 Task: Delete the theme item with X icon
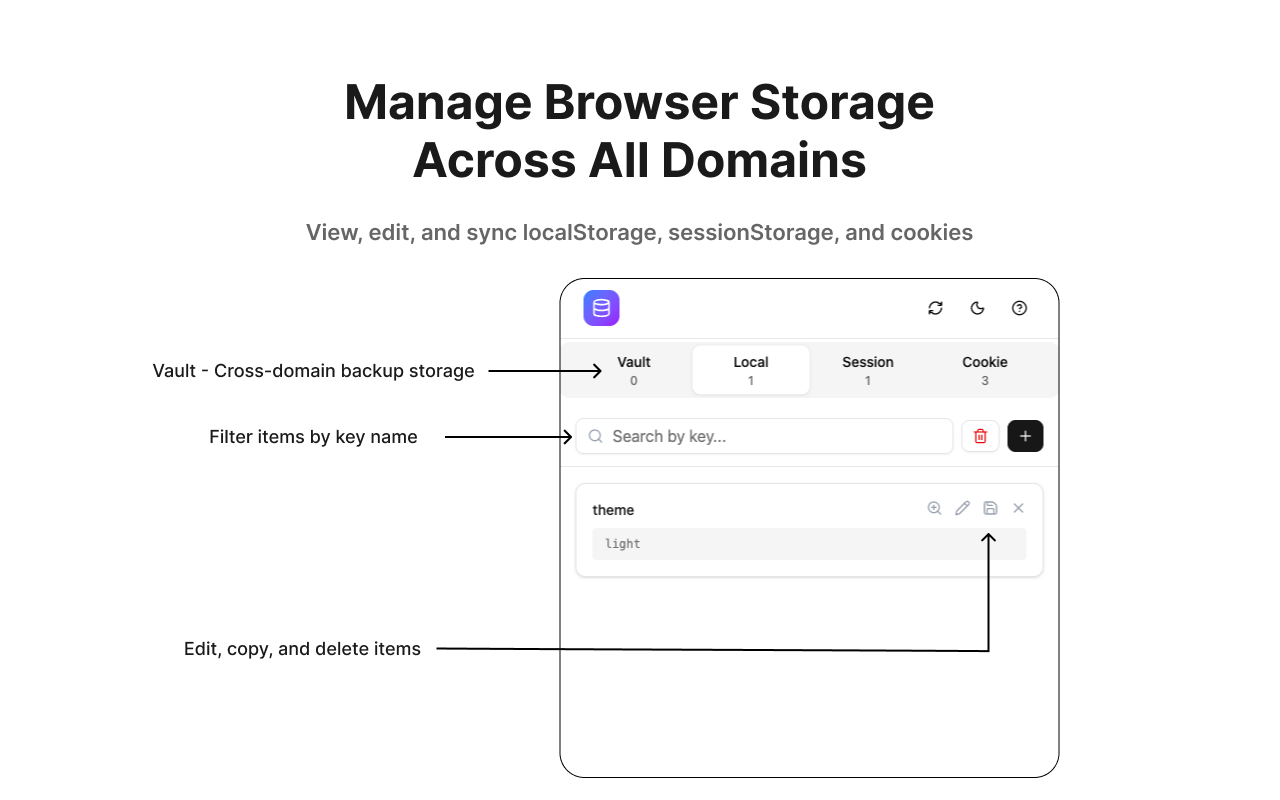pos(1018,508)
